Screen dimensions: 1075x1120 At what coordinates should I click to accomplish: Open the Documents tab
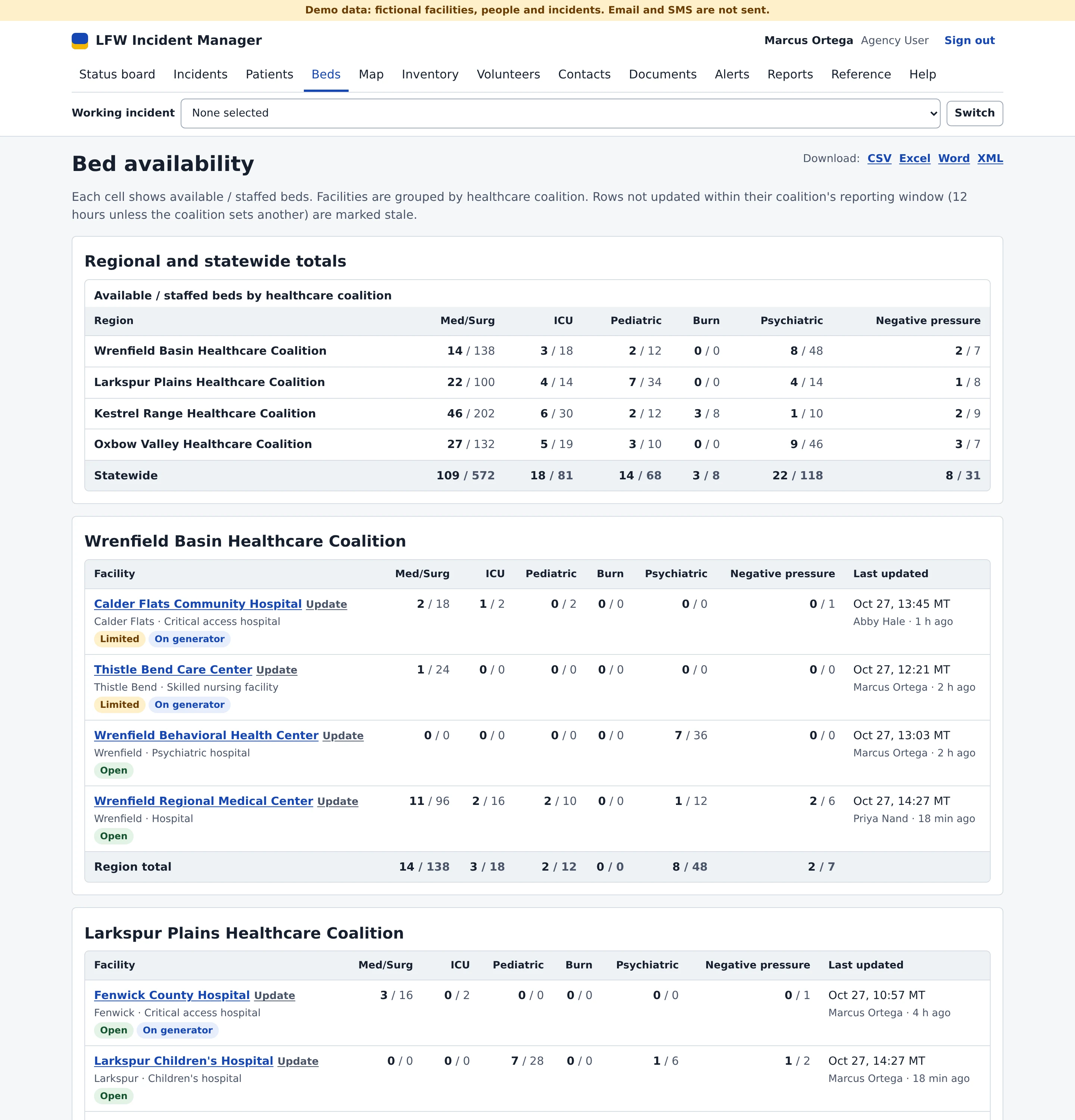click(x=663, y=74)
